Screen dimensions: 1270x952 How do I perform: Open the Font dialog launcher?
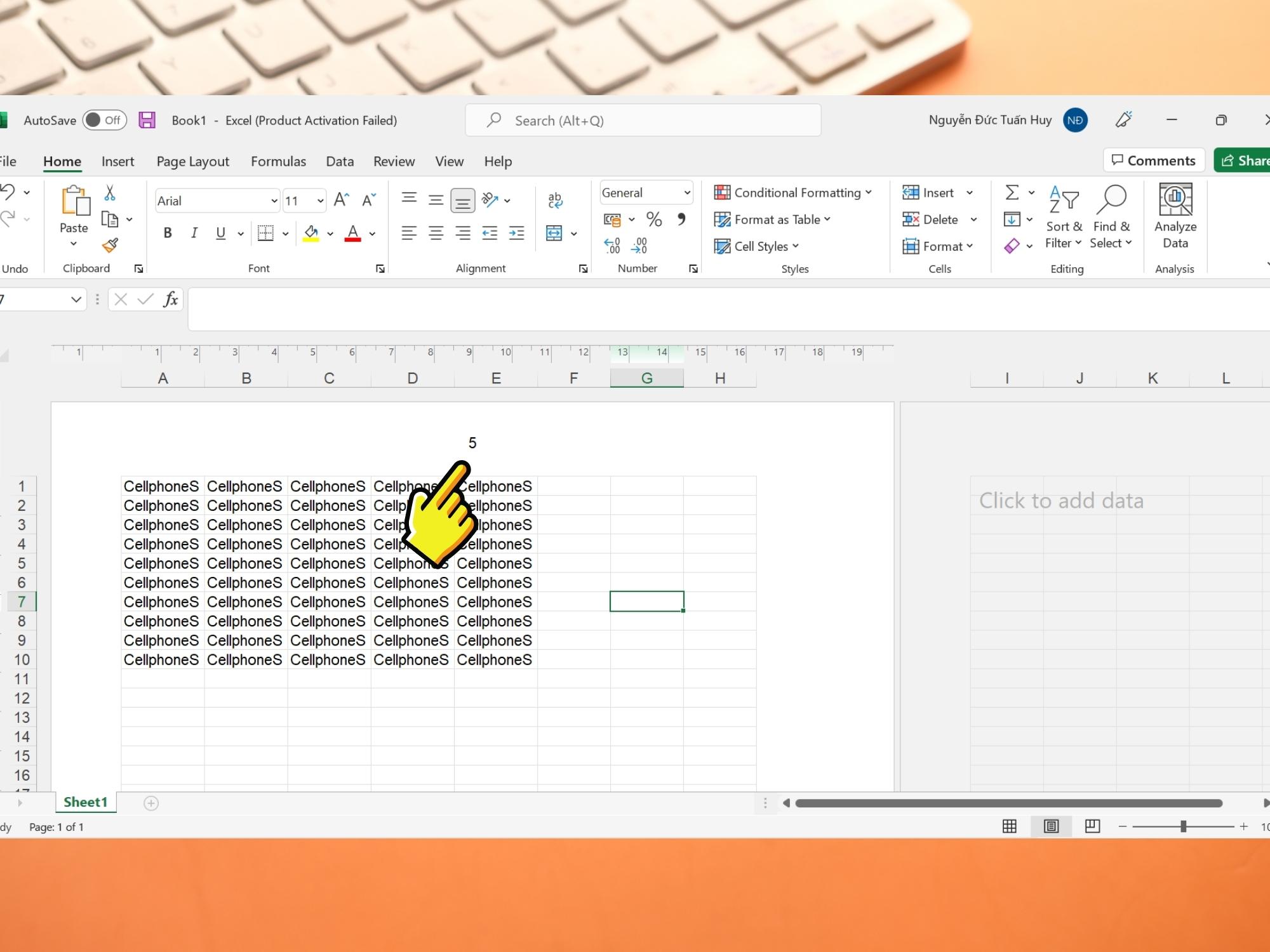click(x=380, y=269)
